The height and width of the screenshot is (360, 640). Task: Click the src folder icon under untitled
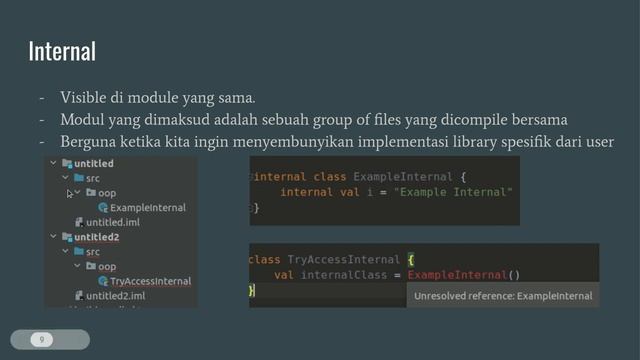point(79,178)
